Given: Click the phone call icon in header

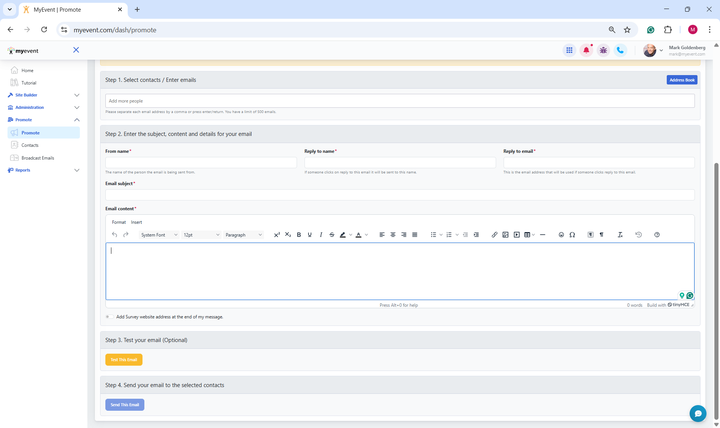Looking at the screenshot, I should click(x=620, y=50).
